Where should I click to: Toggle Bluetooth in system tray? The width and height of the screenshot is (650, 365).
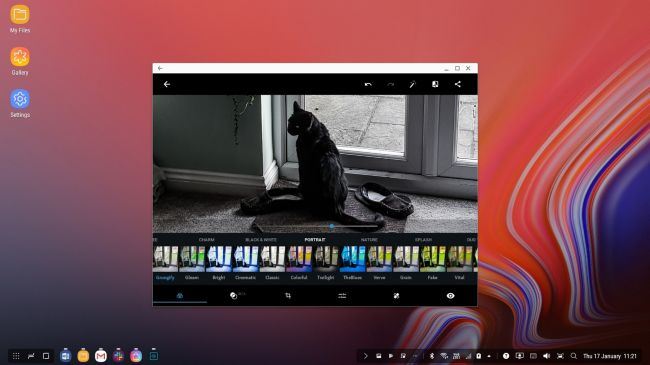click(432, 356)
